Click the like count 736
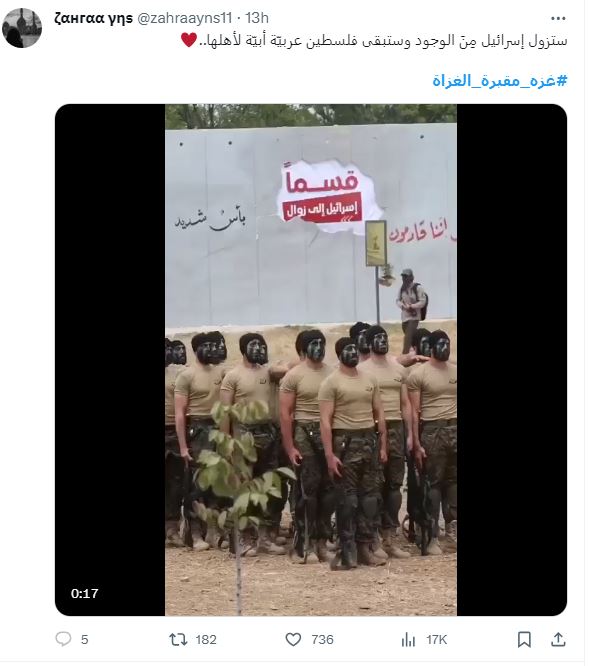Image resolution: width=590 pixels, height=666 pixels. click(x=322, y=640)
